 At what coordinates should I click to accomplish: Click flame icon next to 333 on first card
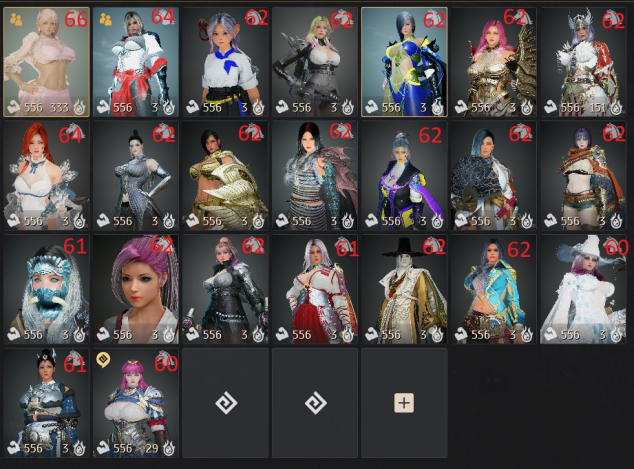(x=80, y=108)
